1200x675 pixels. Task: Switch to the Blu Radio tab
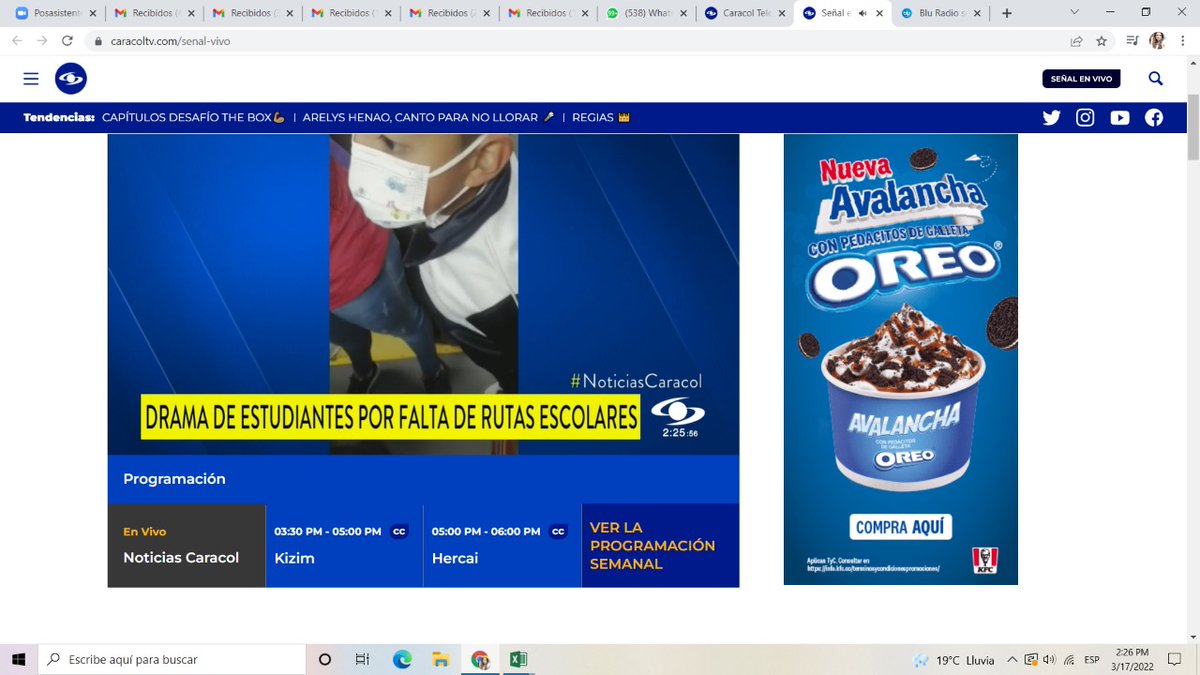pos(940,13)
